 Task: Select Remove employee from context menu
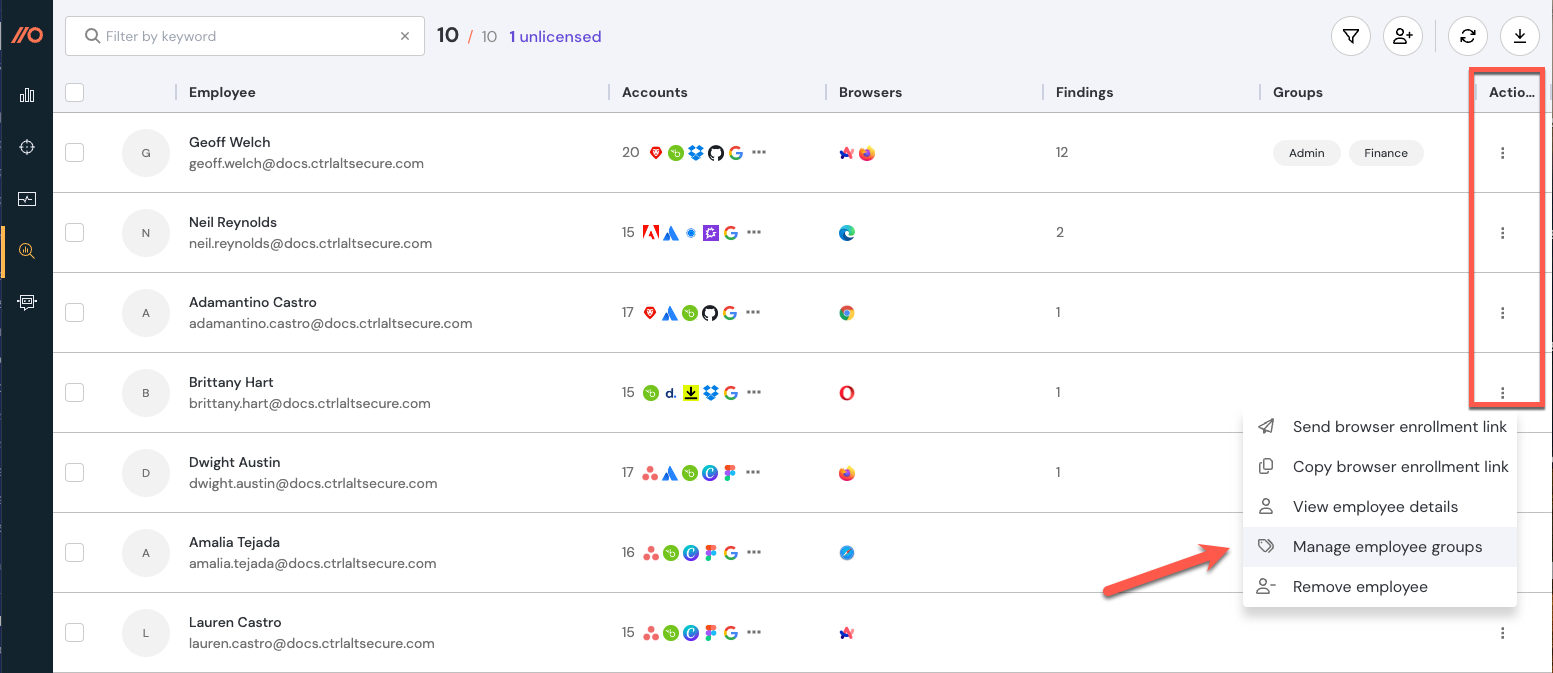(1360, 587)
